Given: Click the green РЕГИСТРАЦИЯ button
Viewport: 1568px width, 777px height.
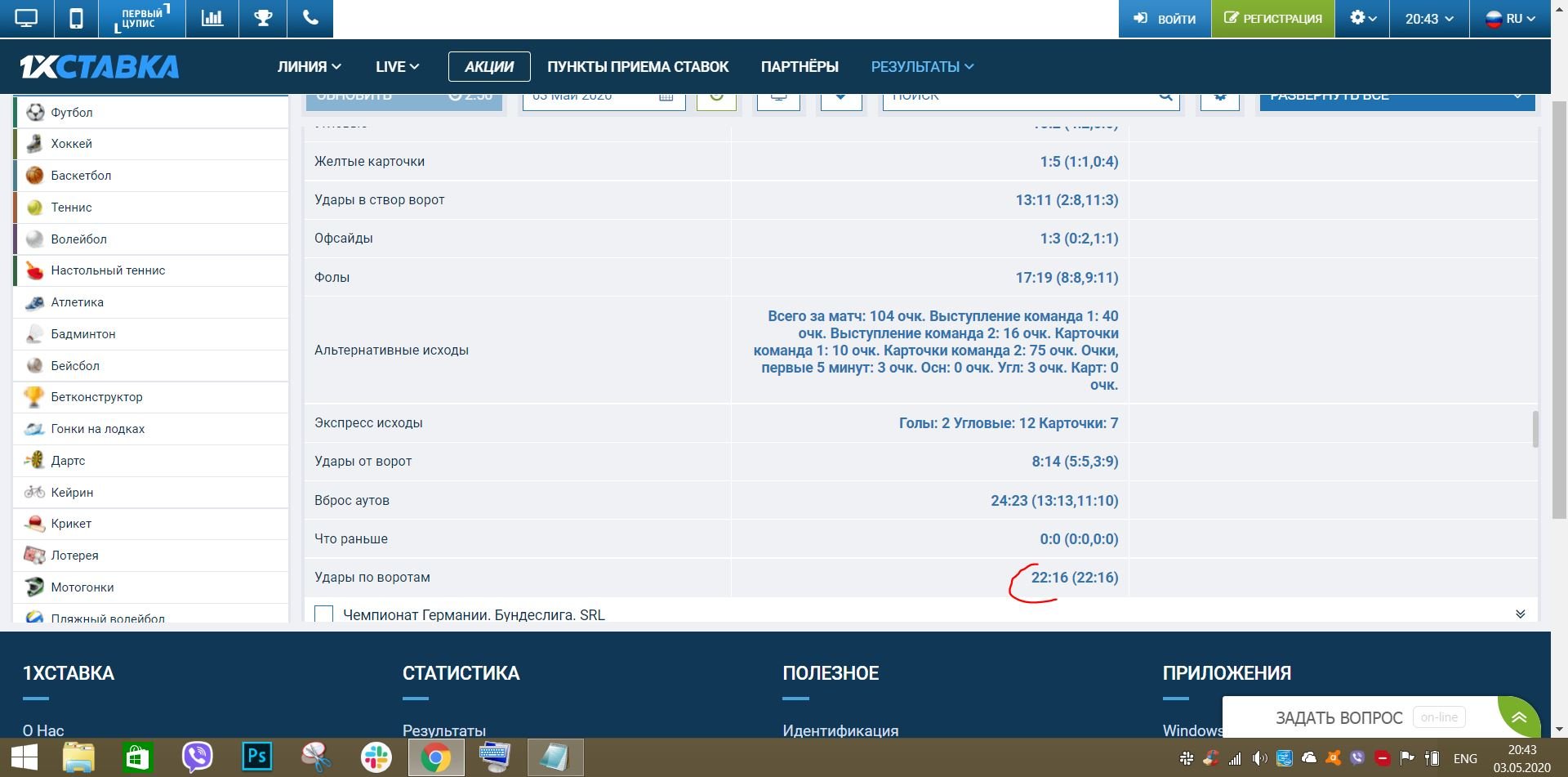Looking at the screenshot, I should [x=1272, y=18].
